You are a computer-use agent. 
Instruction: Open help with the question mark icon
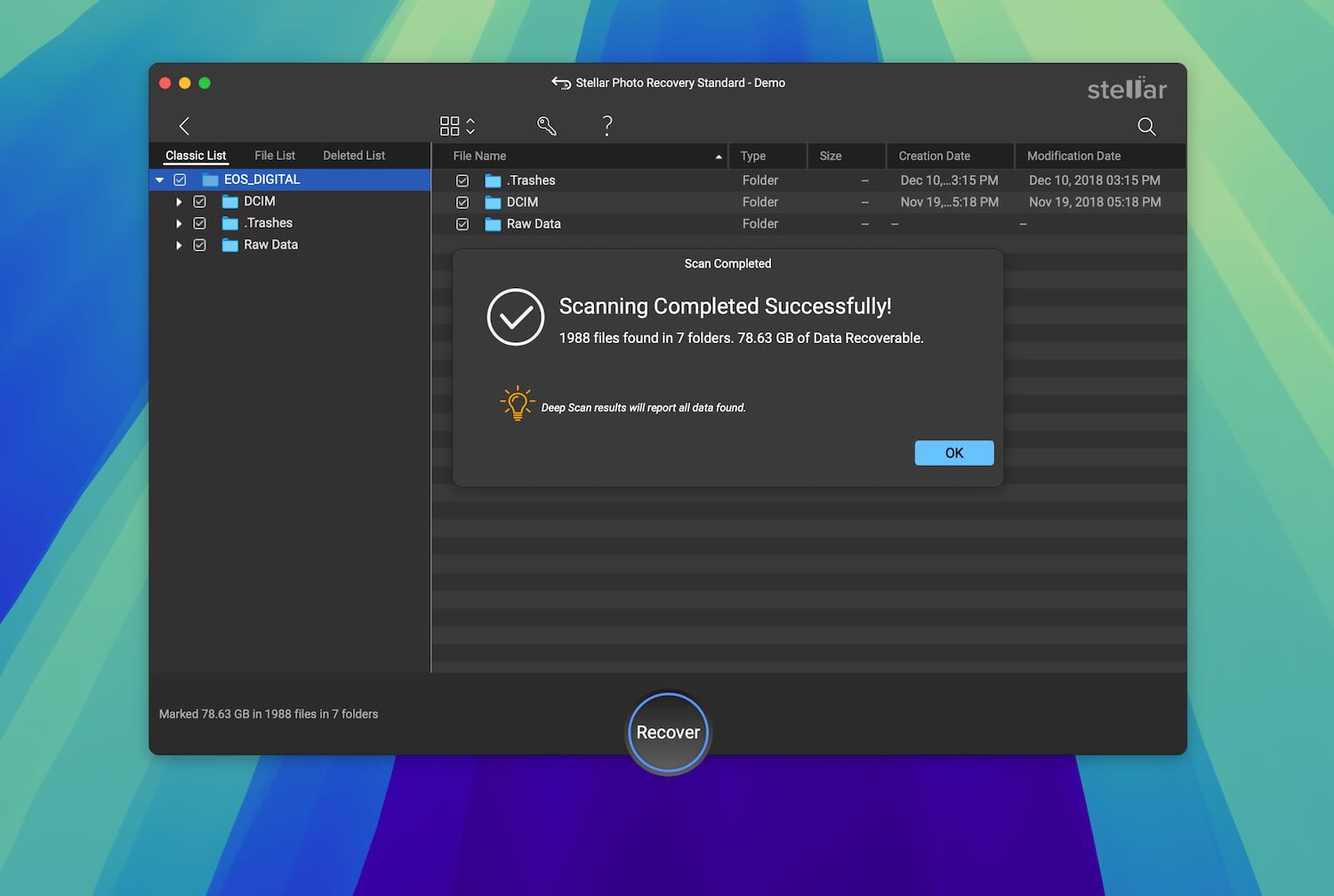pyautogui.click(x=607, y=126)
